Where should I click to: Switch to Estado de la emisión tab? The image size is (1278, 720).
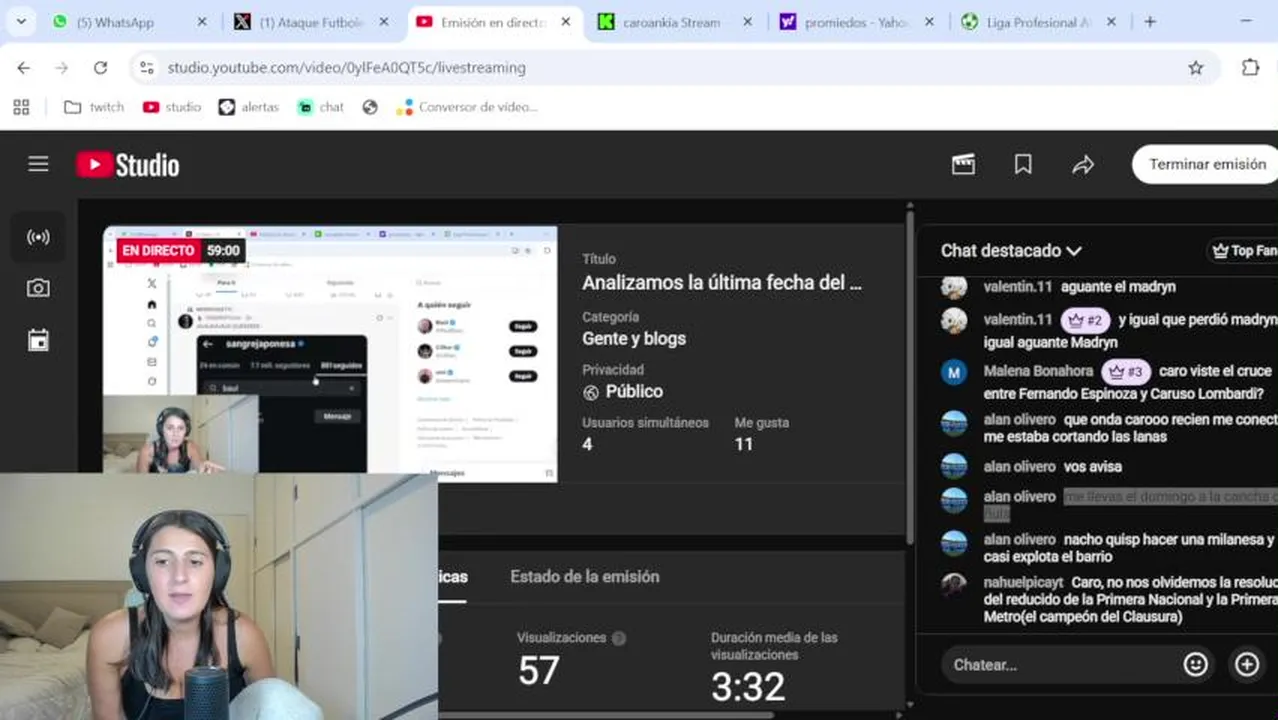pos(585,577)
